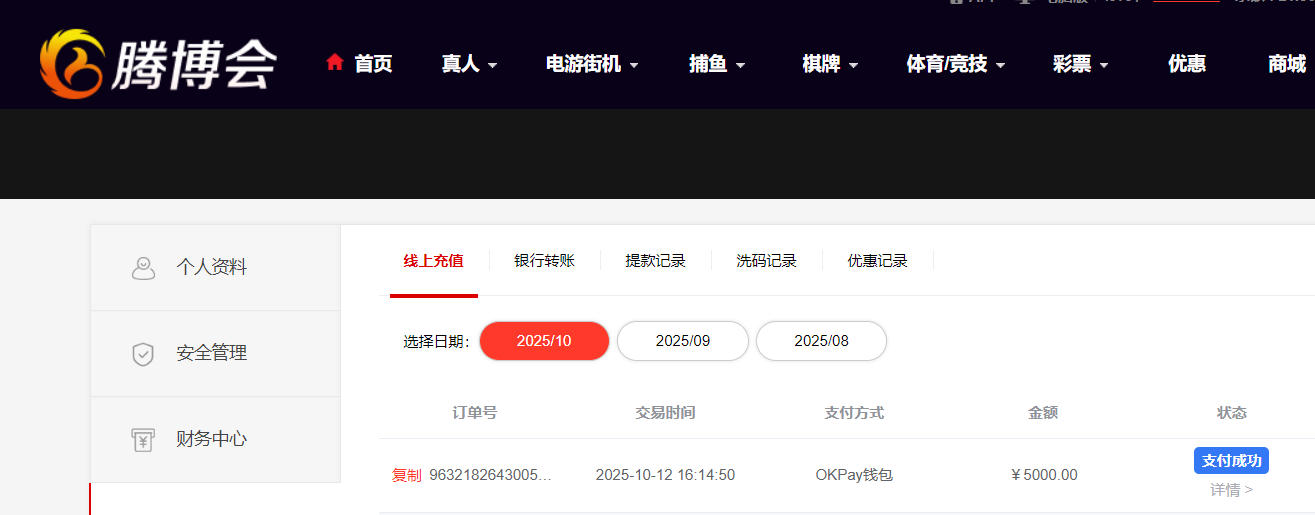The height and width of the screenshot is (515, 1315).
Task: Copy order number with 复制 link
Action: (x=406, y=475)
